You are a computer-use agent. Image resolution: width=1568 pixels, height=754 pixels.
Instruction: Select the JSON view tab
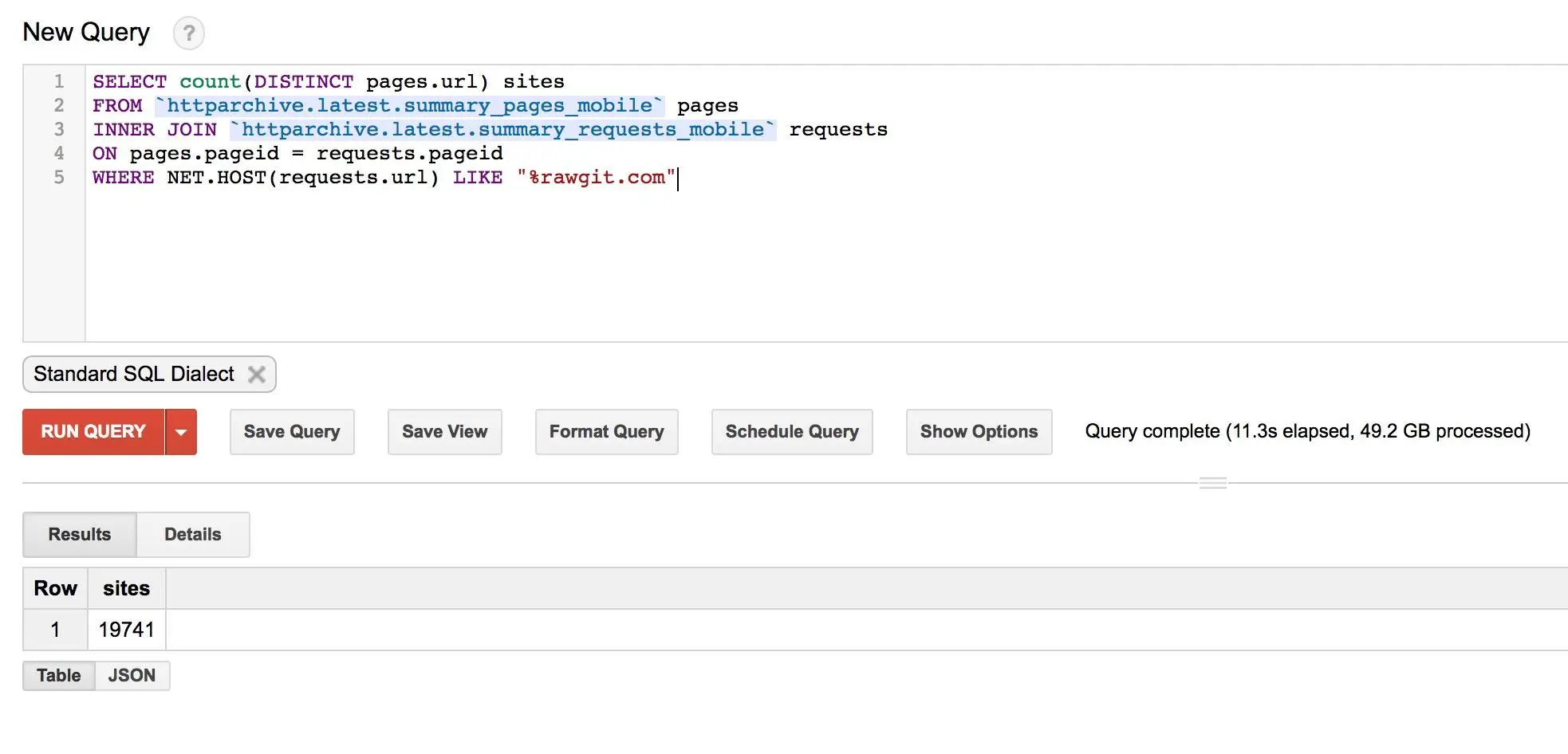point(132,676)
